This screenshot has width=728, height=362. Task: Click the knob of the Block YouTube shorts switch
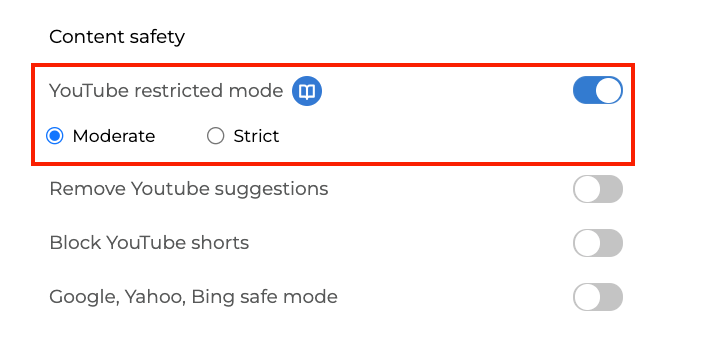coord(587,243)
